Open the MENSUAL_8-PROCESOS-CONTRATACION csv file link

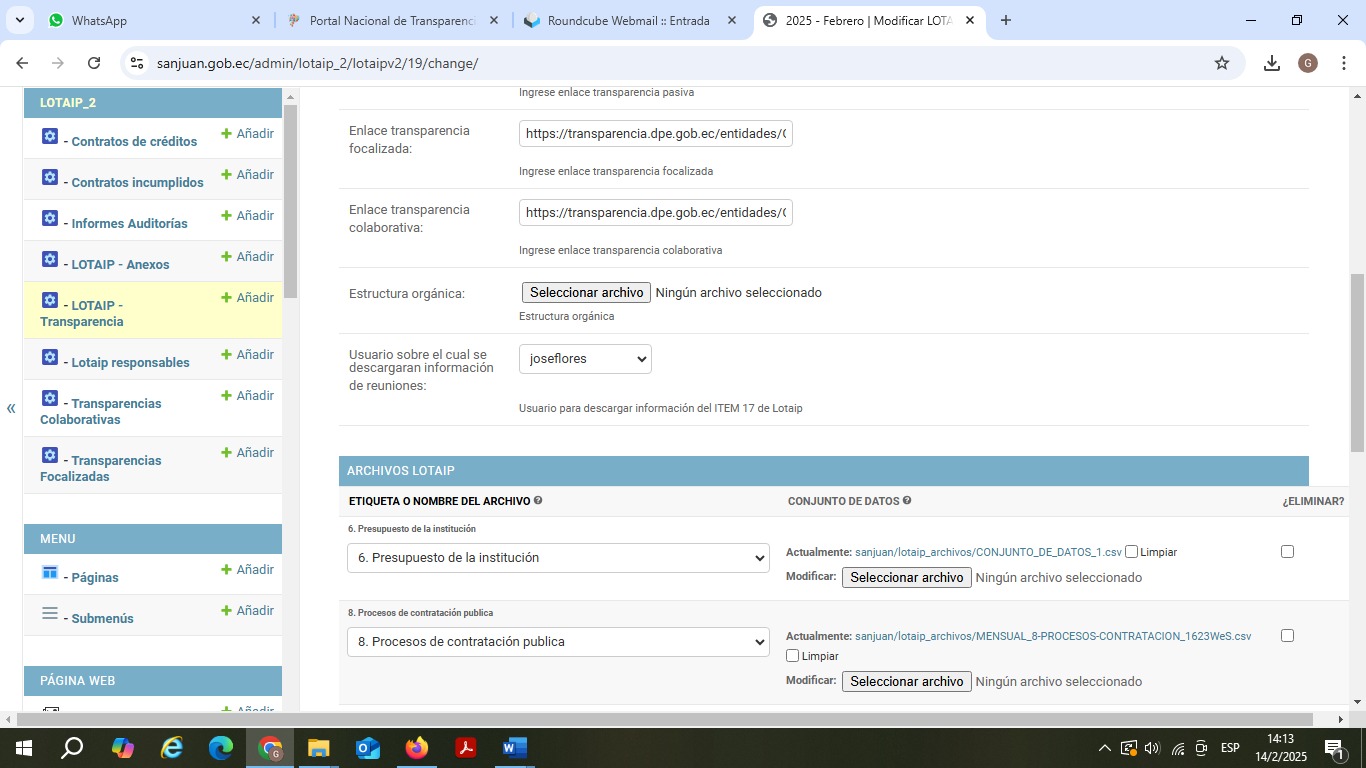pyautogui.click(x=1052, y=636)
